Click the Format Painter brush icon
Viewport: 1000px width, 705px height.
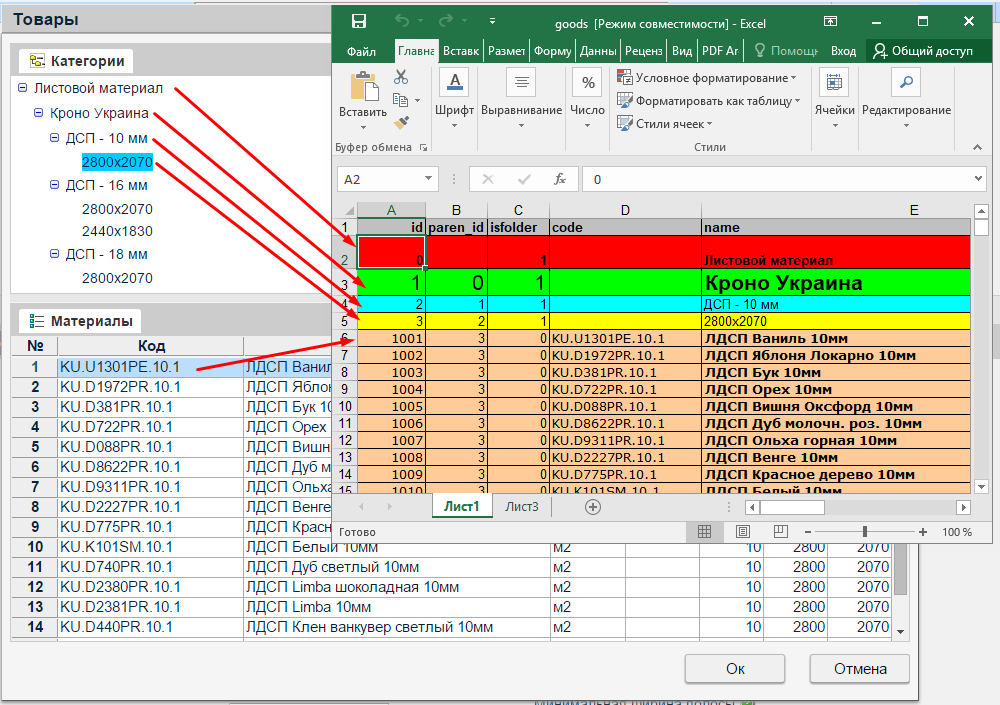[x=401, y=122]
